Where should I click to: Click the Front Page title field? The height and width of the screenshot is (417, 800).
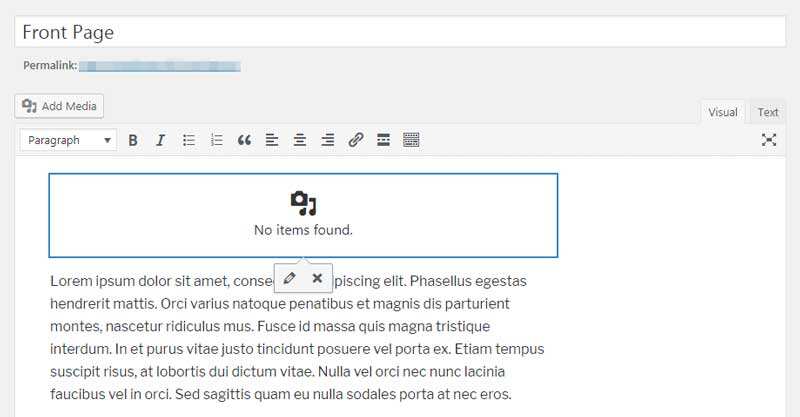[x=400, y=32]
